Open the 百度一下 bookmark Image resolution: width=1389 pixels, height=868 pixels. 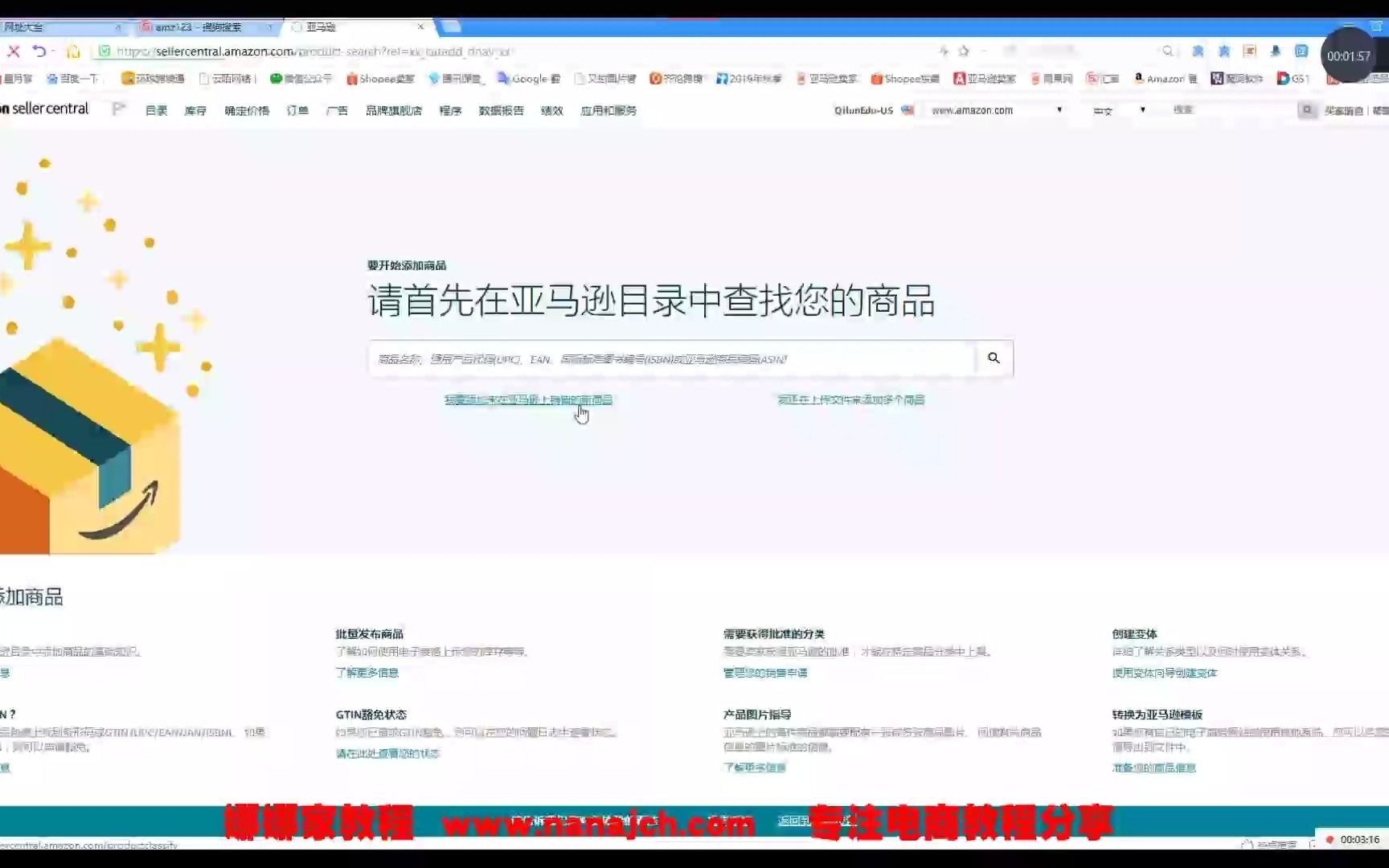pos(72,79)
